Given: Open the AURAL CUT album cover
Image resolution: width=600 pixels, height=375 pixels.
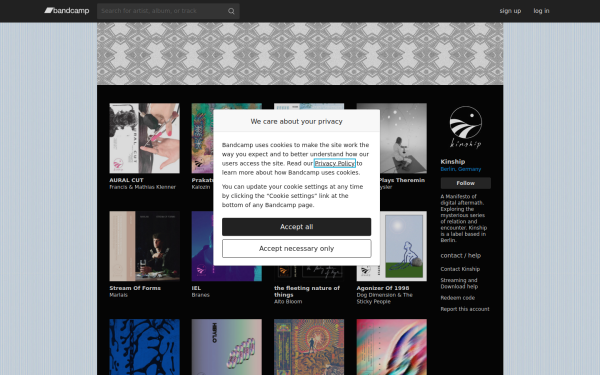Looking at the screenshot, I should pos(144,138).
